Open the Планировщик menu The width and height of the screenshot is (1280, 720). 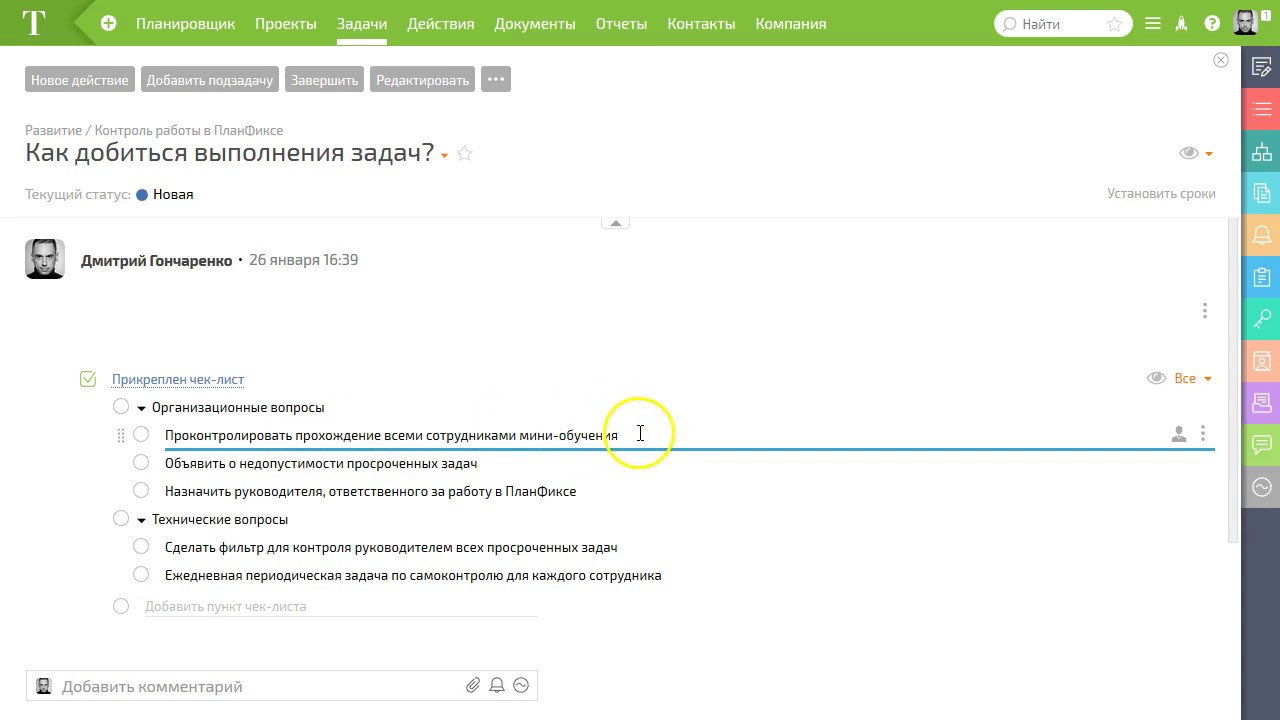click(x=186, y=23)
